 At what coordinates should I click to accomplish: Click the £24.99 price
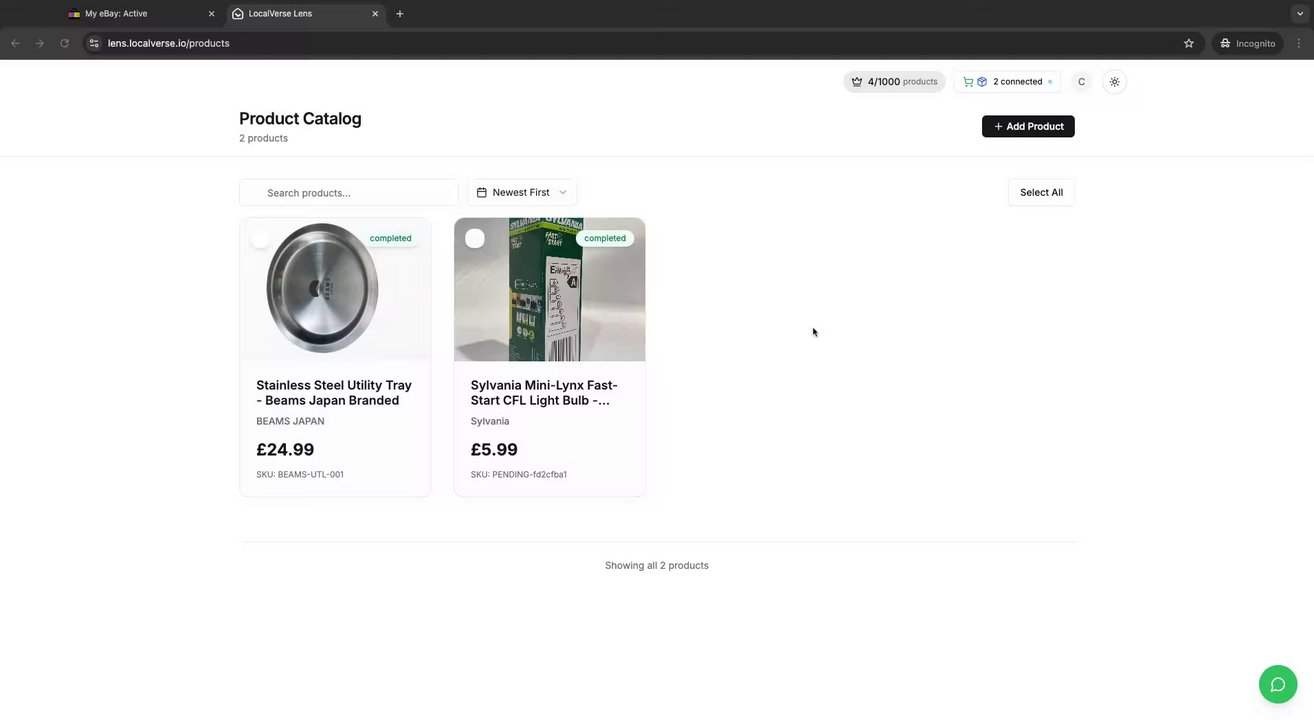[x=285, y=450]
